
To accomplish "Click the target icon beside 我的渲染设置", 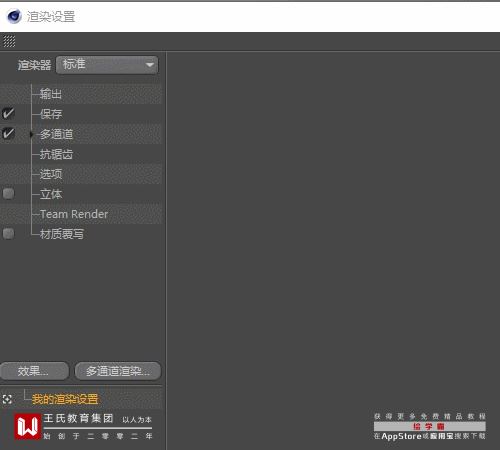I will tap(7, 399).
